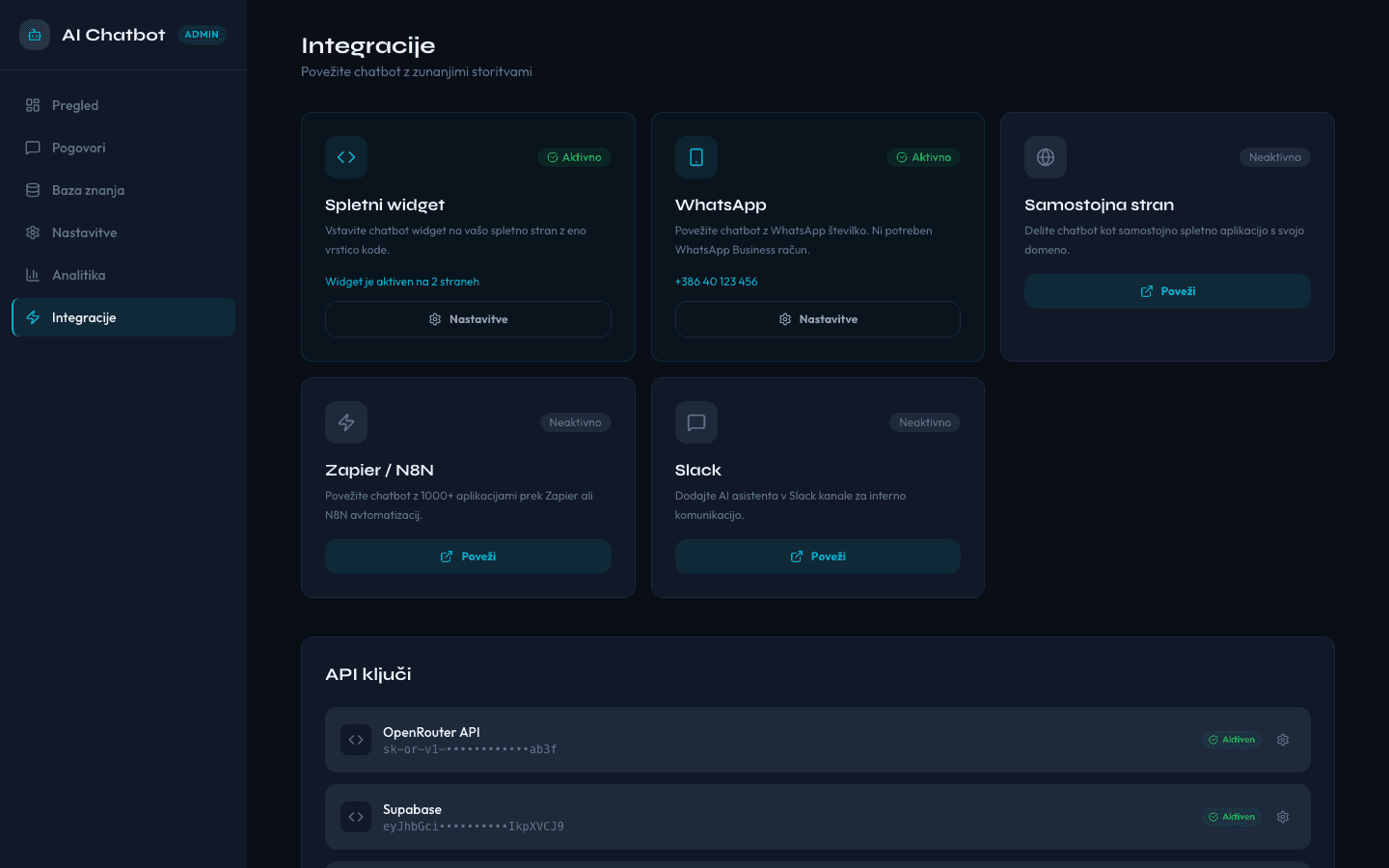This screenshot has height=868, width=1389.
Task: Click the AI Chatbot brand name
Action: point(114,35)
